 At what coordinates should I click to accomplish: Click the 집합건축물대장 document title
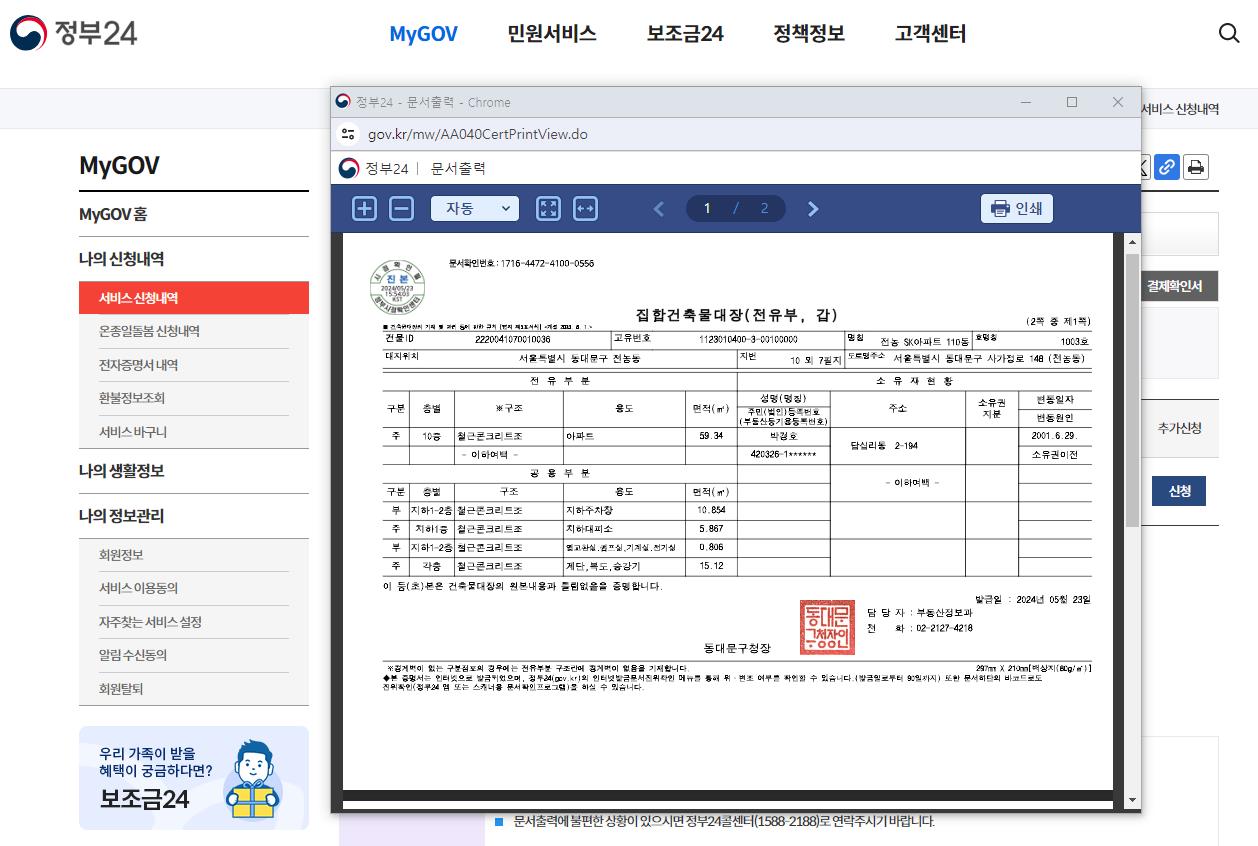click(x=738, y=315)
